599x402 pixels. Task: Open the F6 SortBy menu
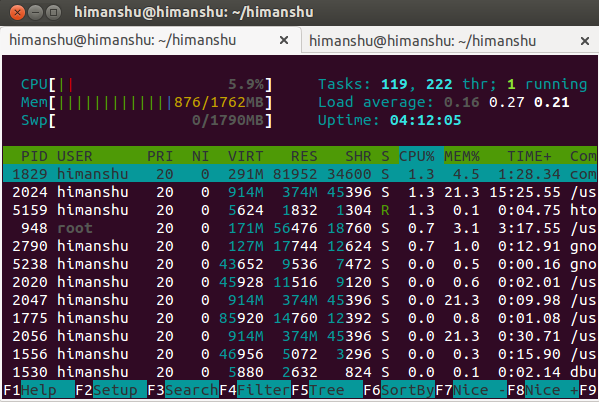click(399, 390)
